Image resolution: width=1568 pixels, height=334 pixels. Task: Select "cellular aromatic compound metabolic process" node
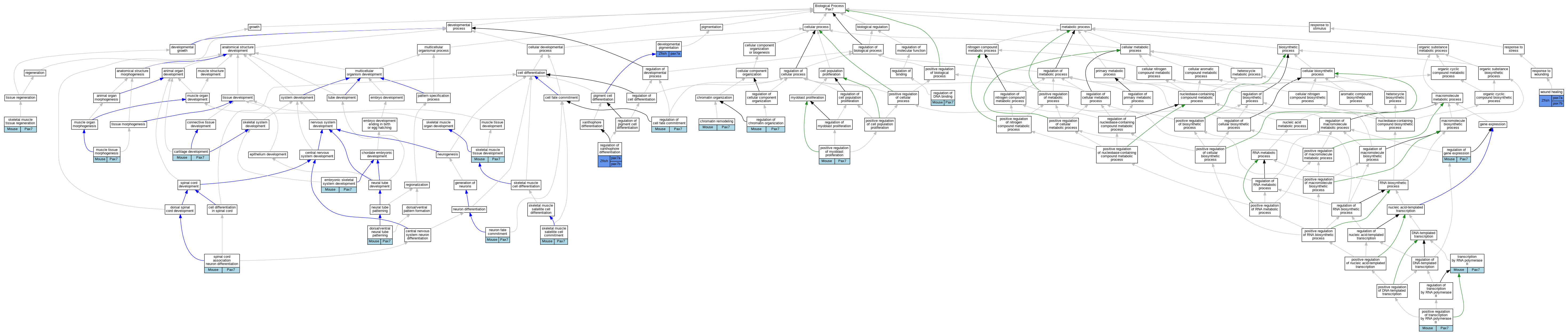coord(1200,73)
